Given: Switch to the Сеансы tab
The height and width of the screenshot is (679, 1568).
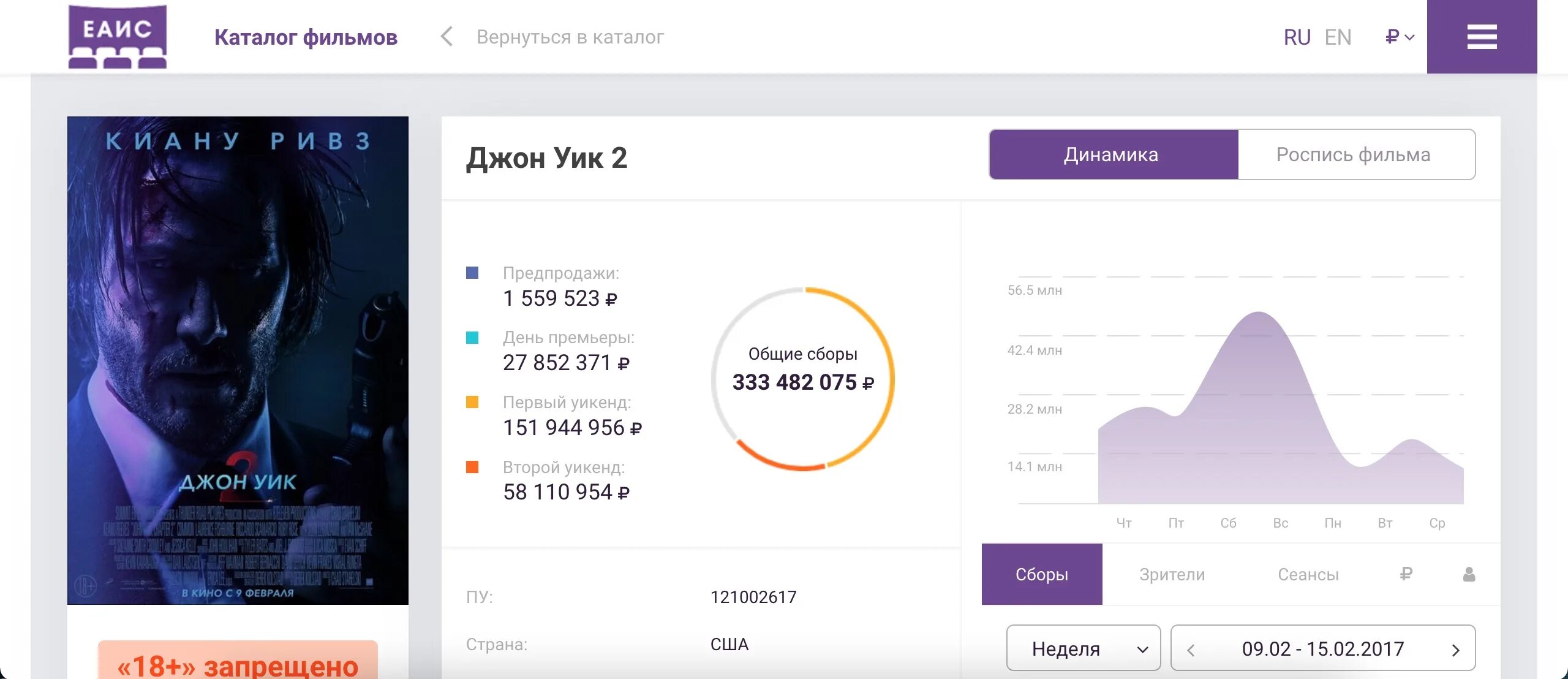Looking at the screenshot, I should pos(1308,574).
